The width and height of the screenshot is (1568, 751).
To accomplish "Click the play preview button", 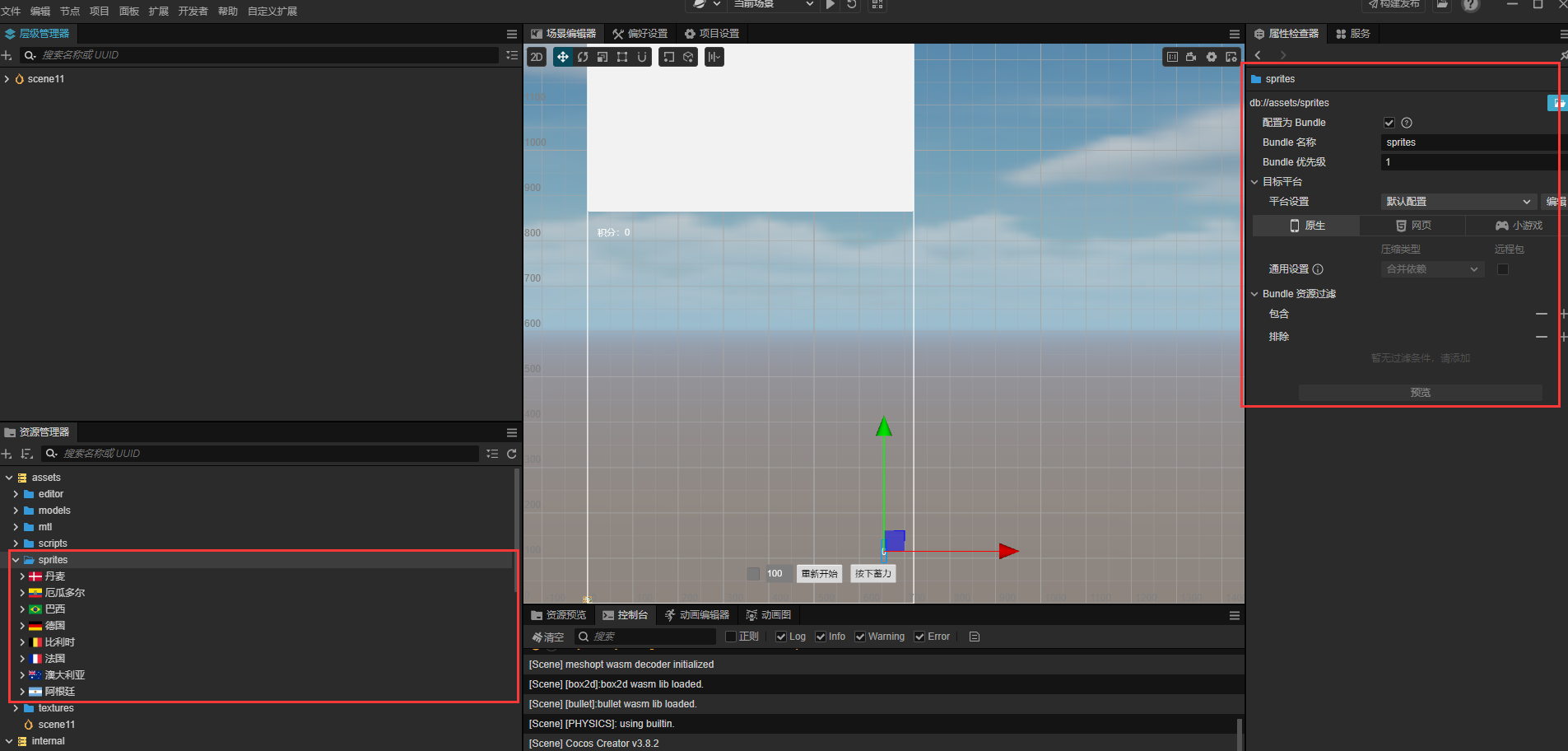I will [x=831, y=4].
